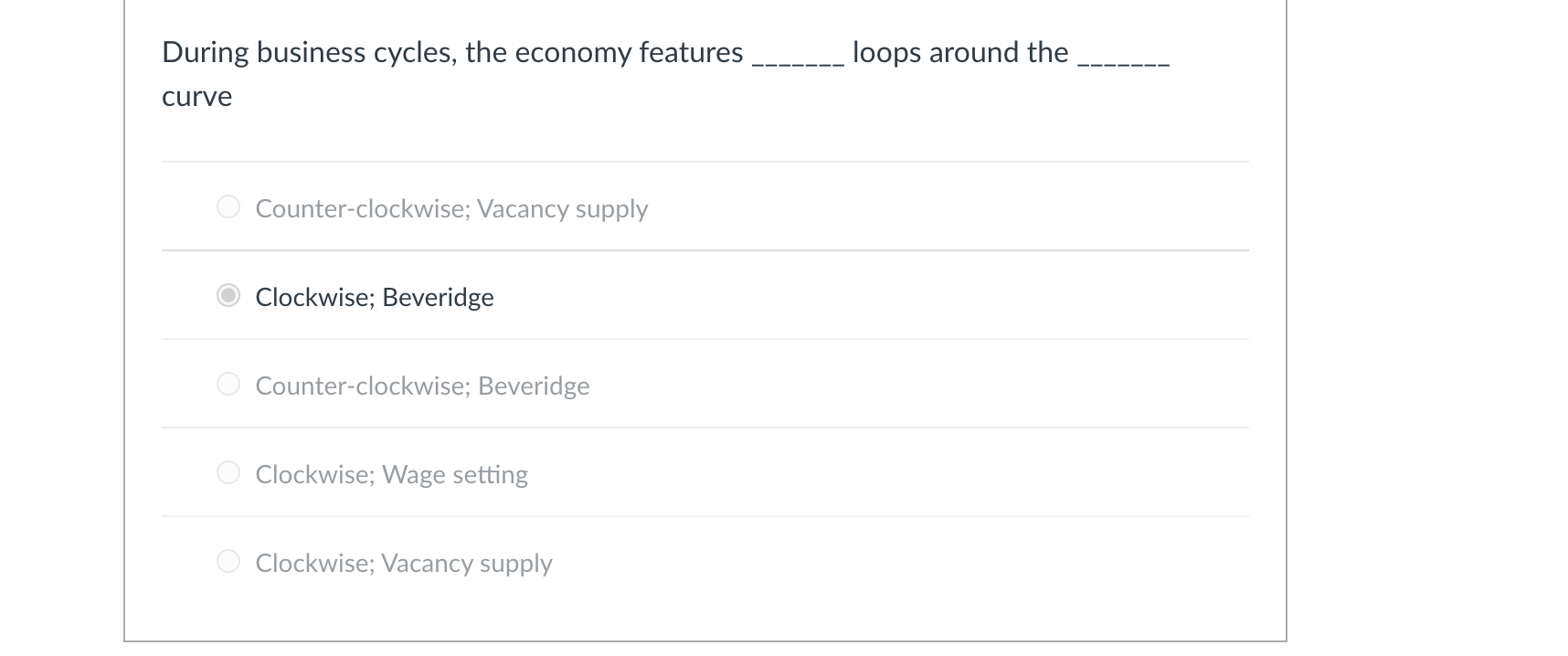Click the blank after "loops around the"

[x=1123, y=57]
